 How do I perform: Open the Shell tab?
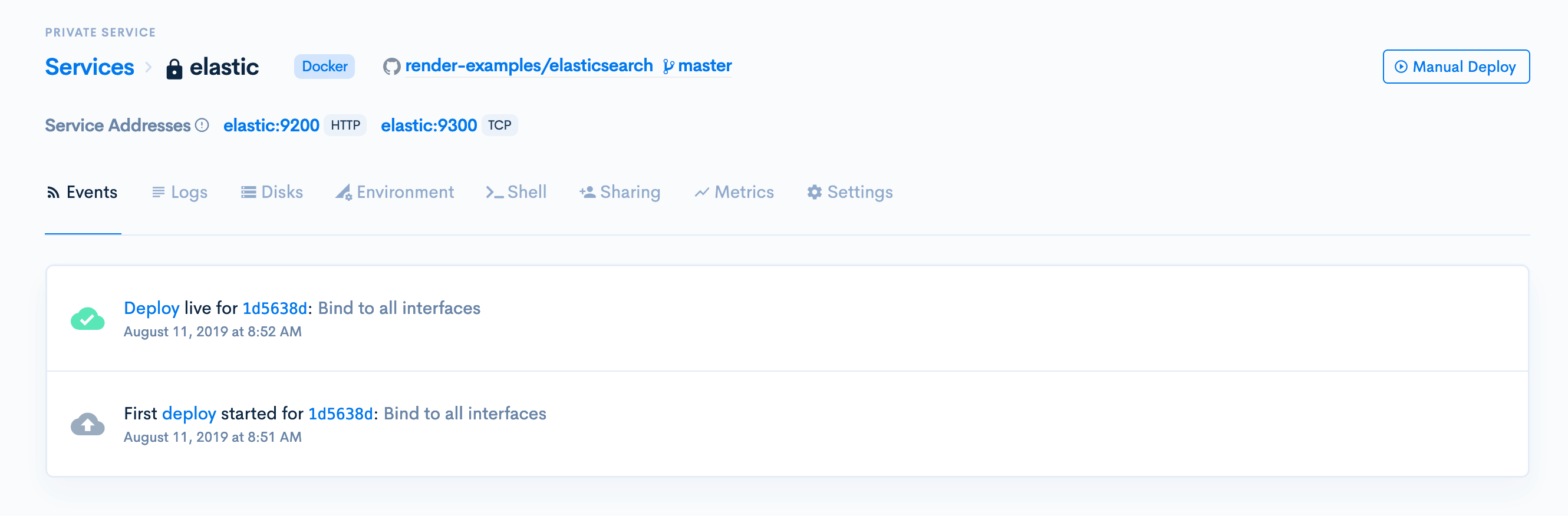point(516,192)
